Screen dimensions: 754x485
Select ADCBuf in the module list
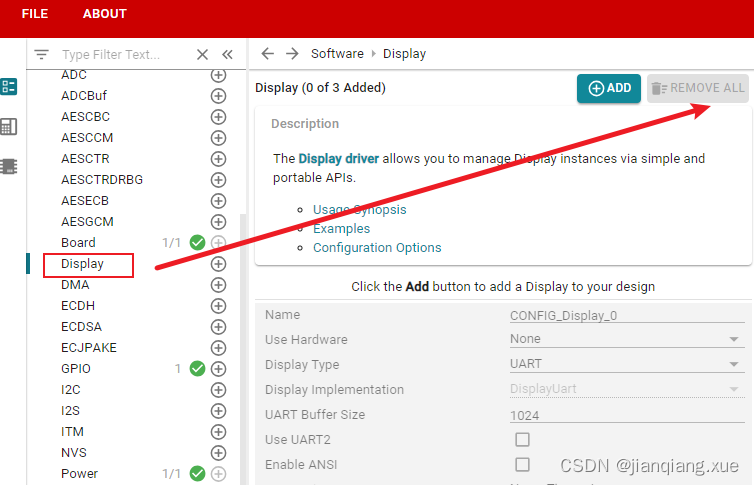pyautogui.click(x=84, y=96)
